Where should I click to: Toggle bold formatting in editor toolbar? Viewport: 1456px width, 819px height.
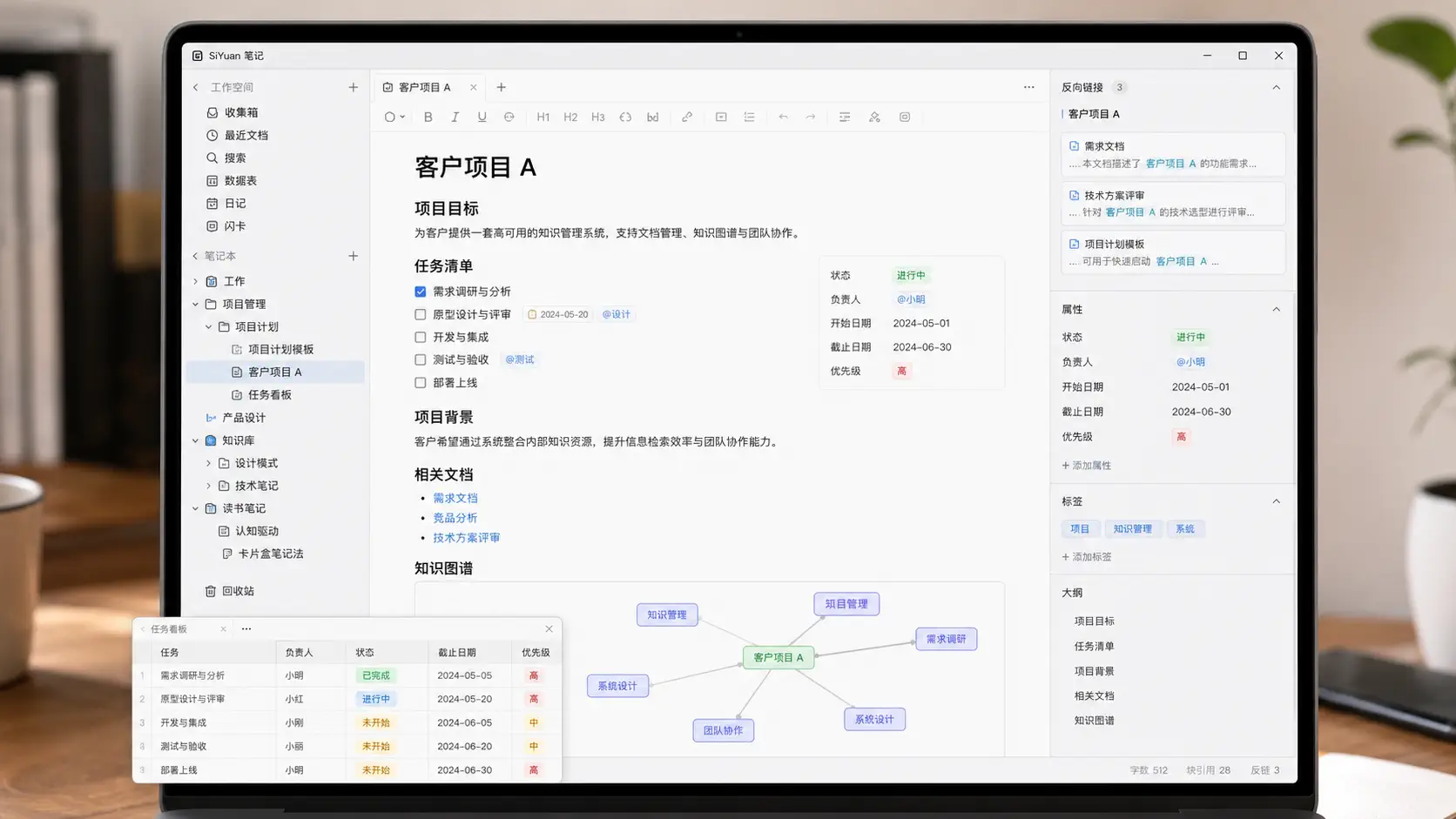tap(428, 117)
